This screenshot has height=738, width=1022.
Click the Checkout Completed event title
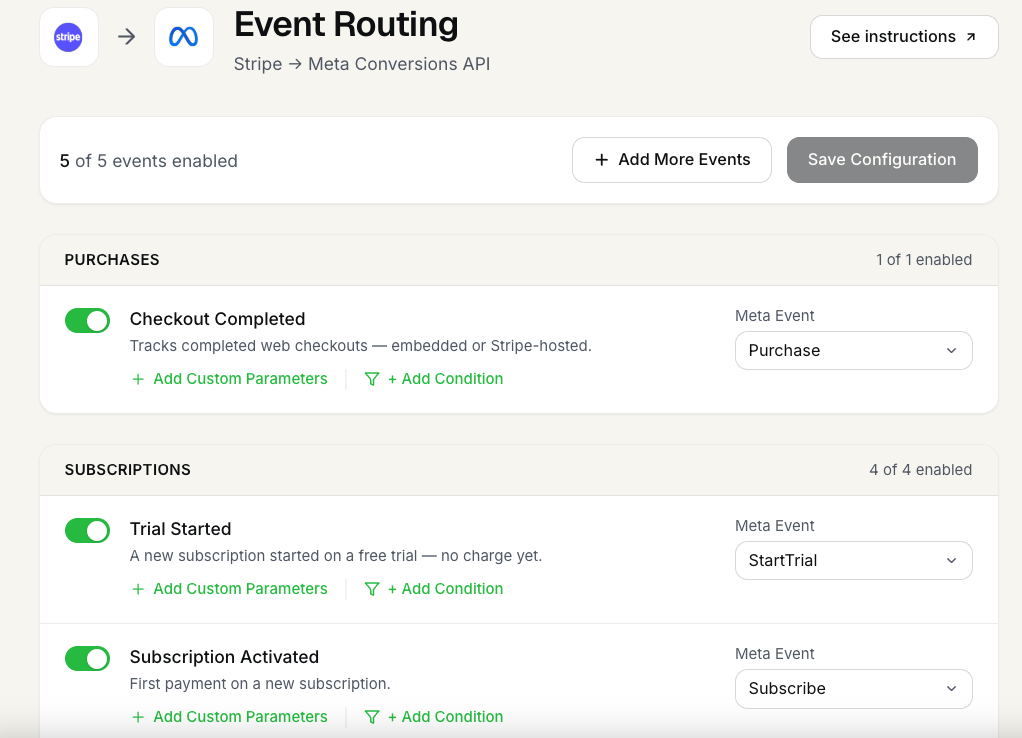coord(218,319)
